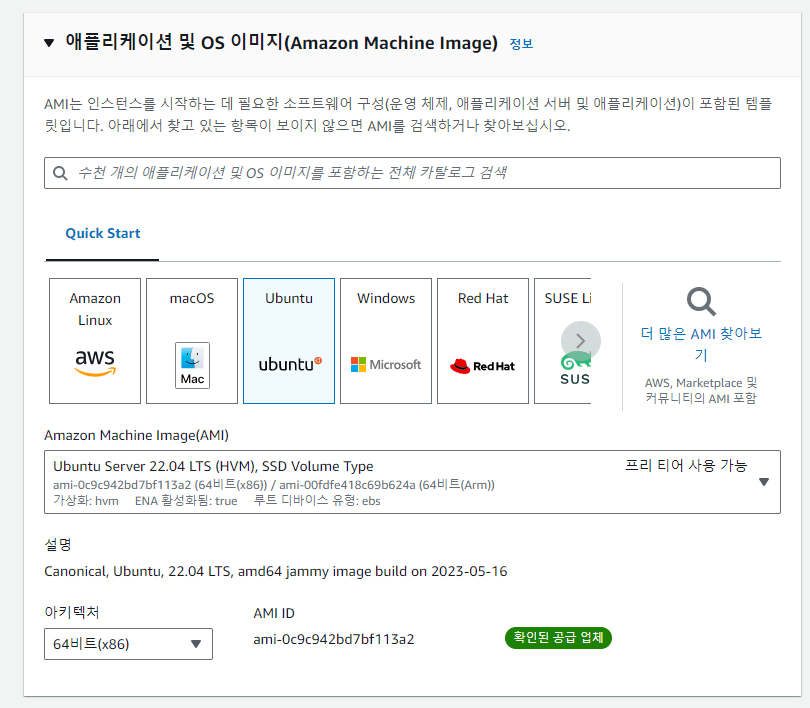Click the search magnifier icon in search box
810x708 pixels.
pyautogui.click(x=60, y=173)
